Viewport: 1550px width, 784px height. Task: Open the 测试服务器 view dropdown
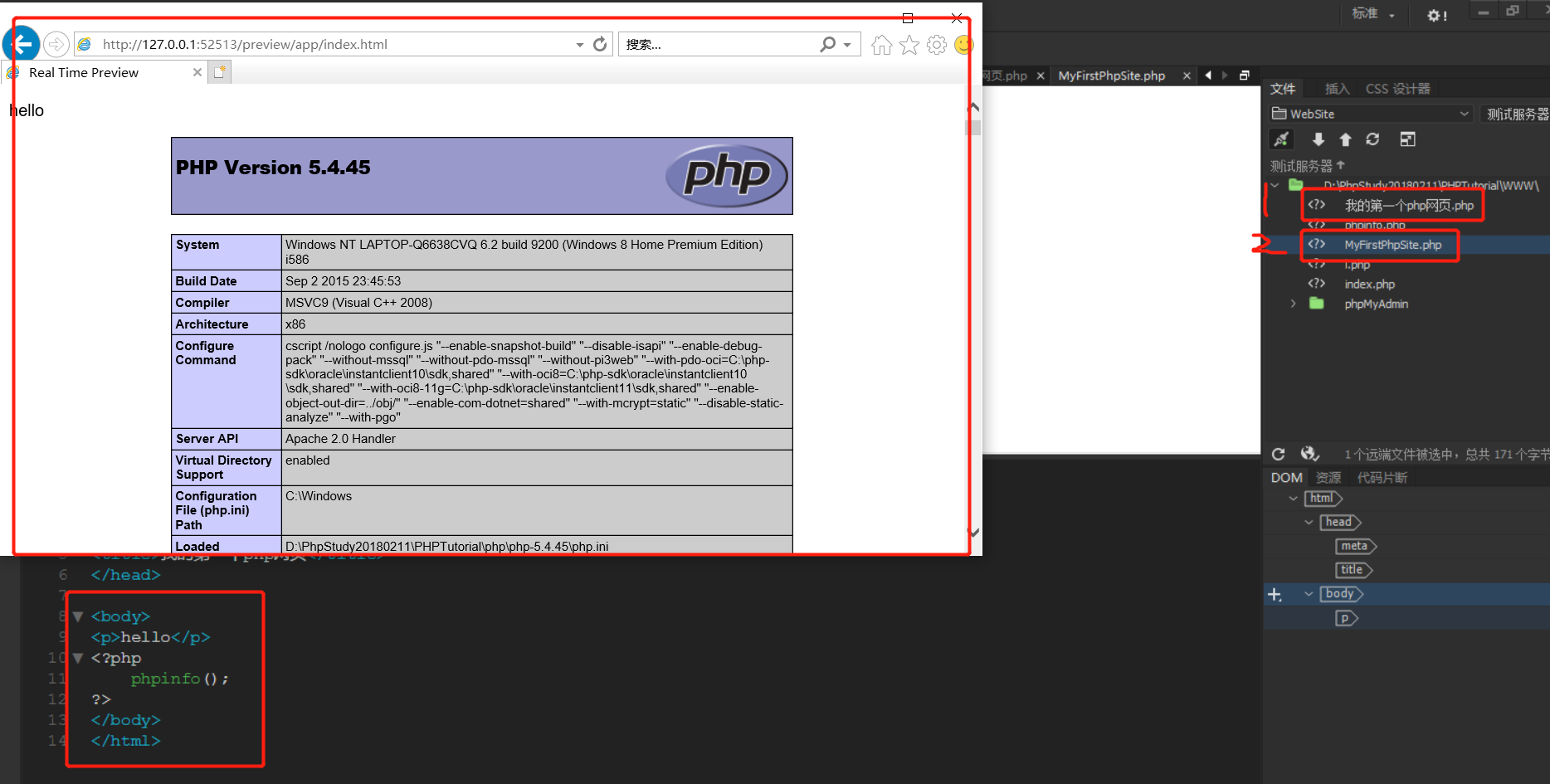1516,114
